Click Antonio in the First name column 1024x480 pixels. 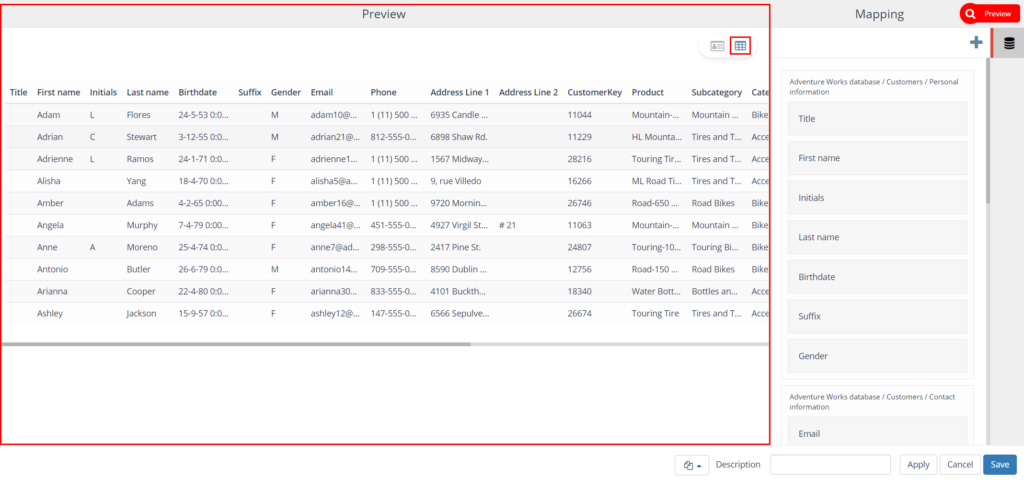pyautogui.click(x=52, y=269)
